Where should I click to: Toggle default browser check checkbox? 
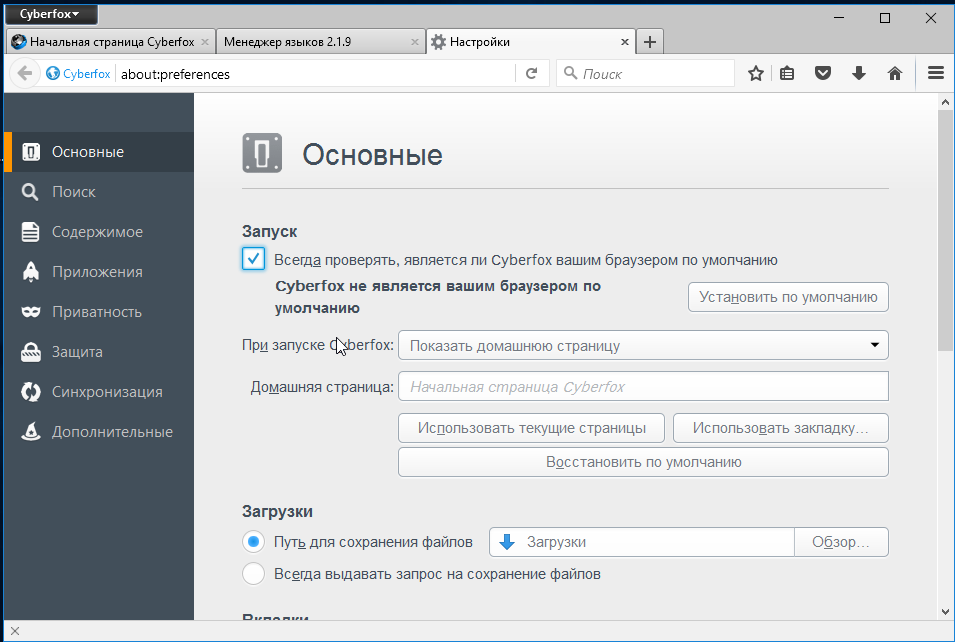point(253,259)
